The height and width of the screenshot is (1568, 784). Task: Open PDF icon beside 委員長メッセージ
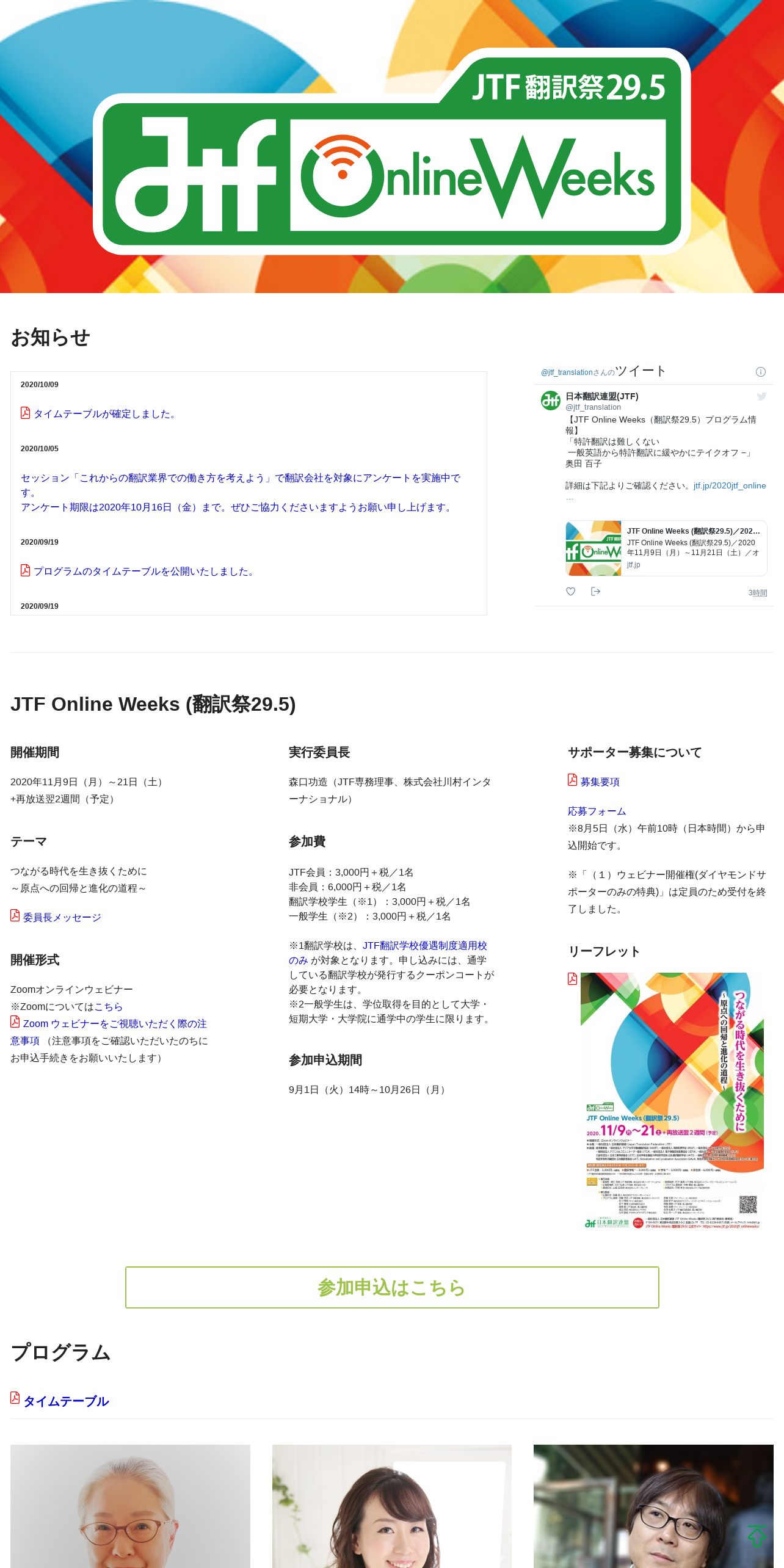point(15,915)
